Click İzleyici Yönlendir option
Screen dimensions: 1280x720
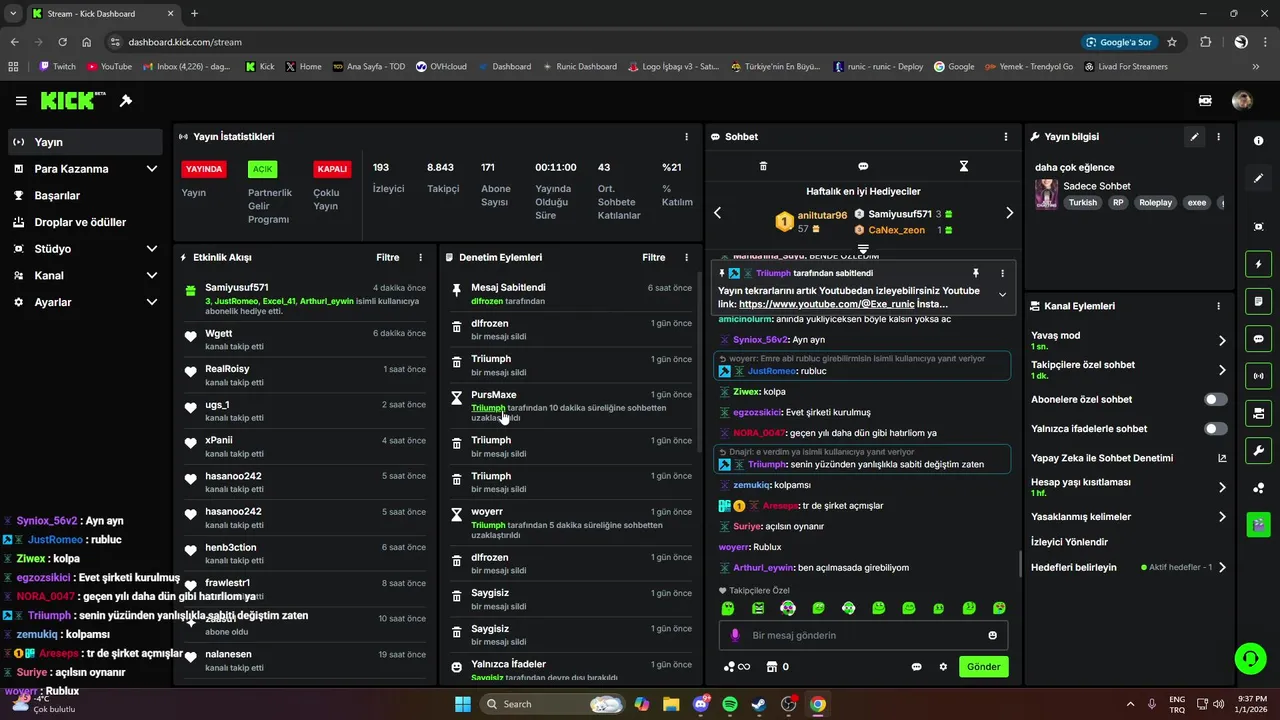pos(1069,542)
